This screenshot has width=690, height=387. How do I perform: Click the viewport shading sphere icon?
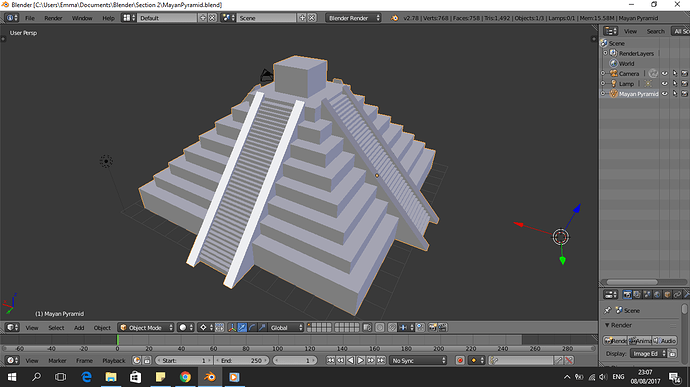tap(185, 327)
